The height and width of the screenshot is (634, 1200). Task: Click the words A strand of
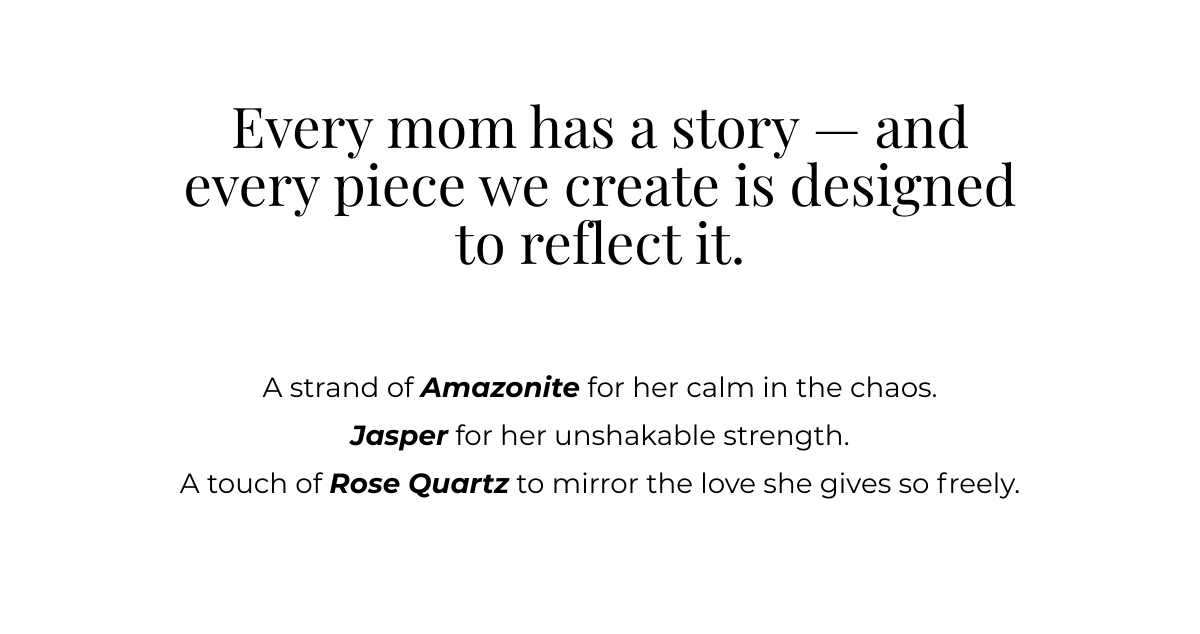[x=338, y=388]
